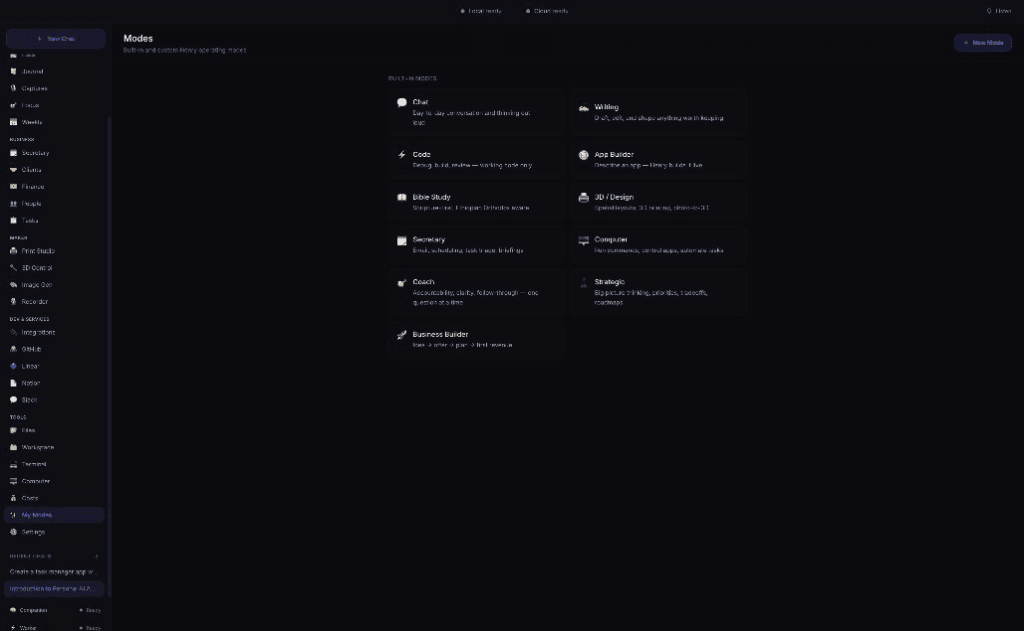Screen dimensions: 1024x631
Task: Click the 3D / Design printer icon
Action: pos(583,197)
